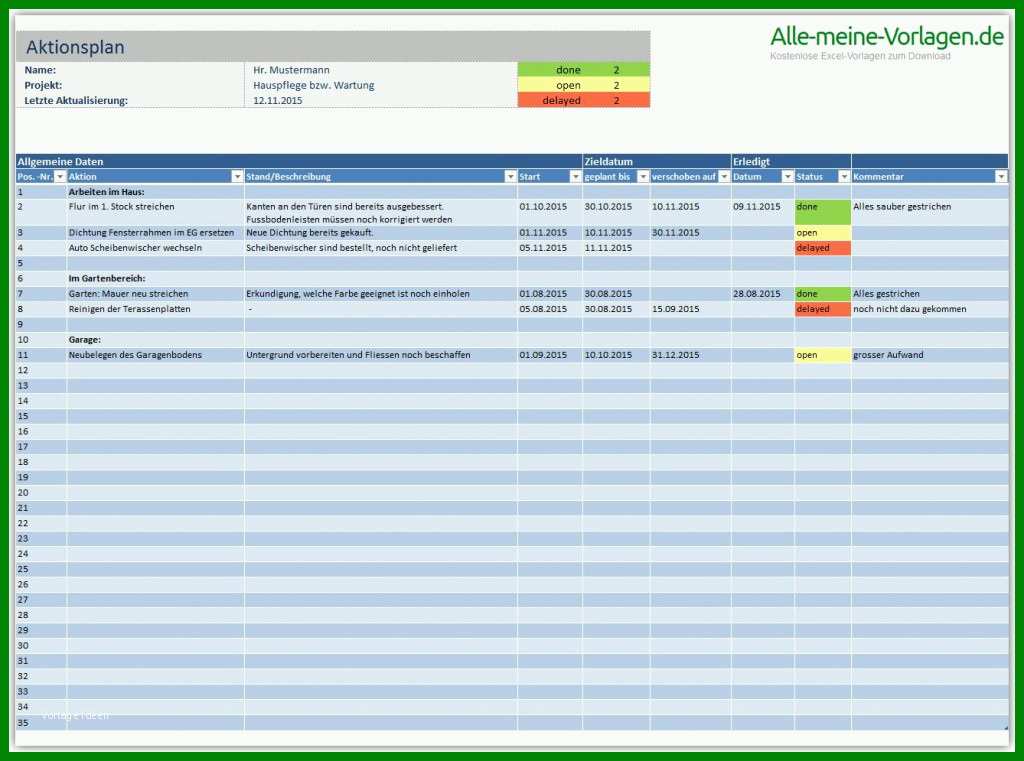Select 'Neue Dichtung bereits gekauft.' description cell

click(x=381, y=233)
